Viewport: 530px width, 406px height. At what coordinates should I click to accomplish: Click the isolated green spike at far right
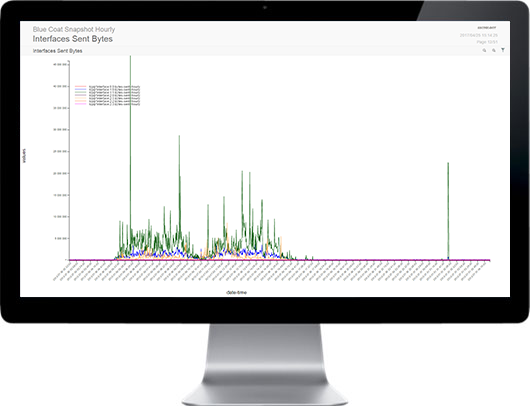tap(448, 210)
